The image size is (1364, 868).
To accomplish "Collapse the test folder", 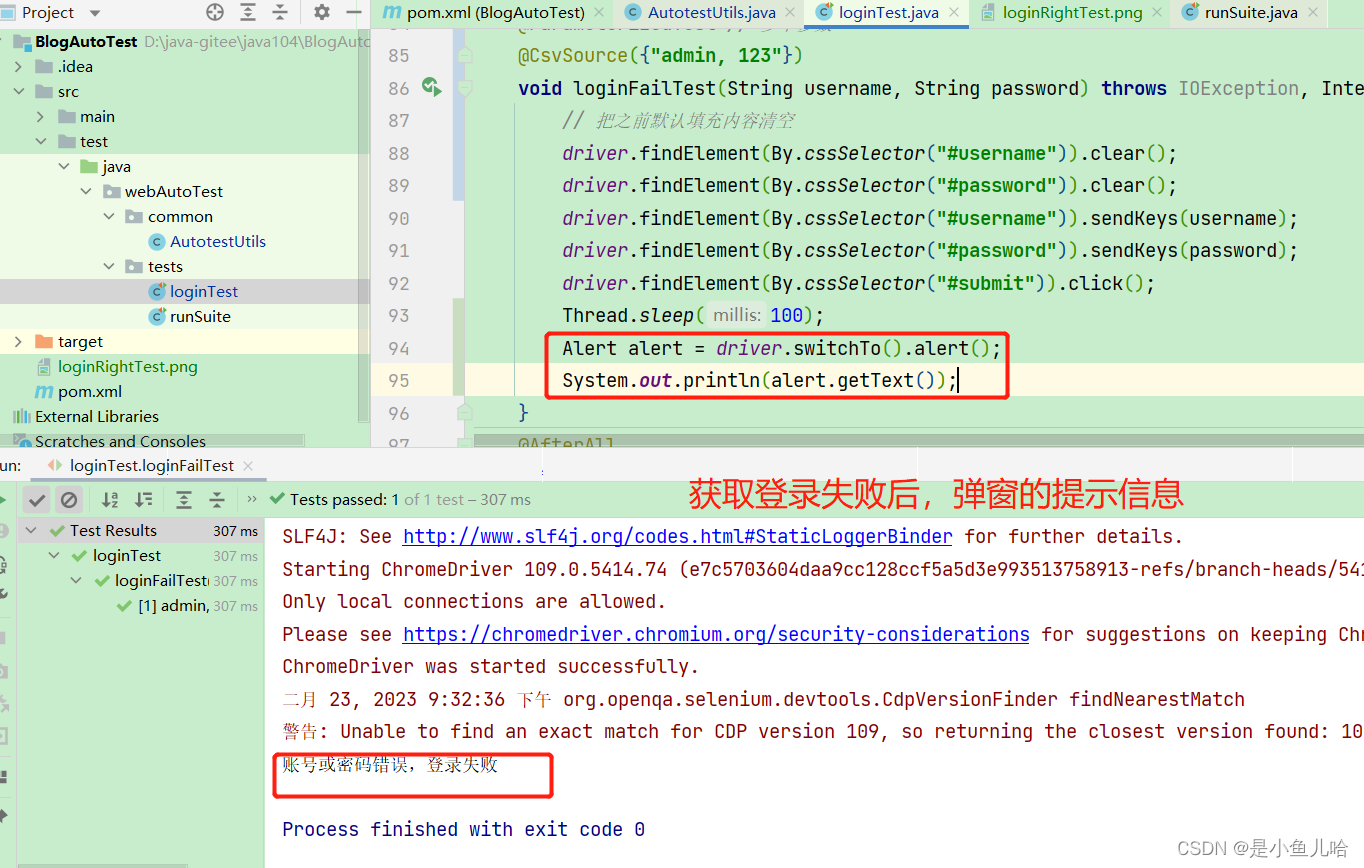I will tap(41, 142).
